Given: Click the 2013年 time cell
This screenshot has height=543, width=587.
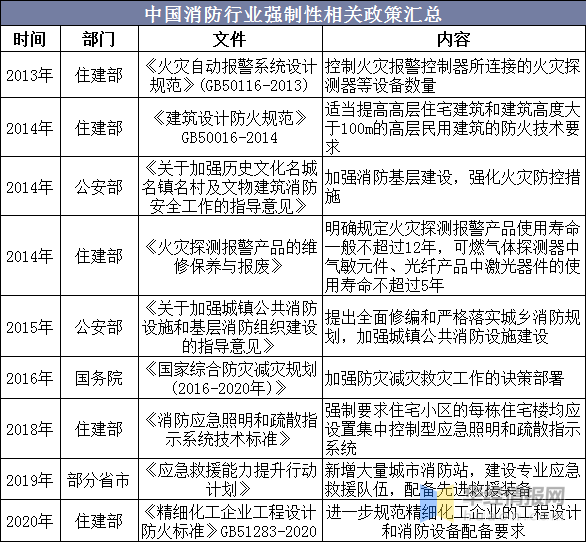Looking at the screenshot, I should (30, 75).
